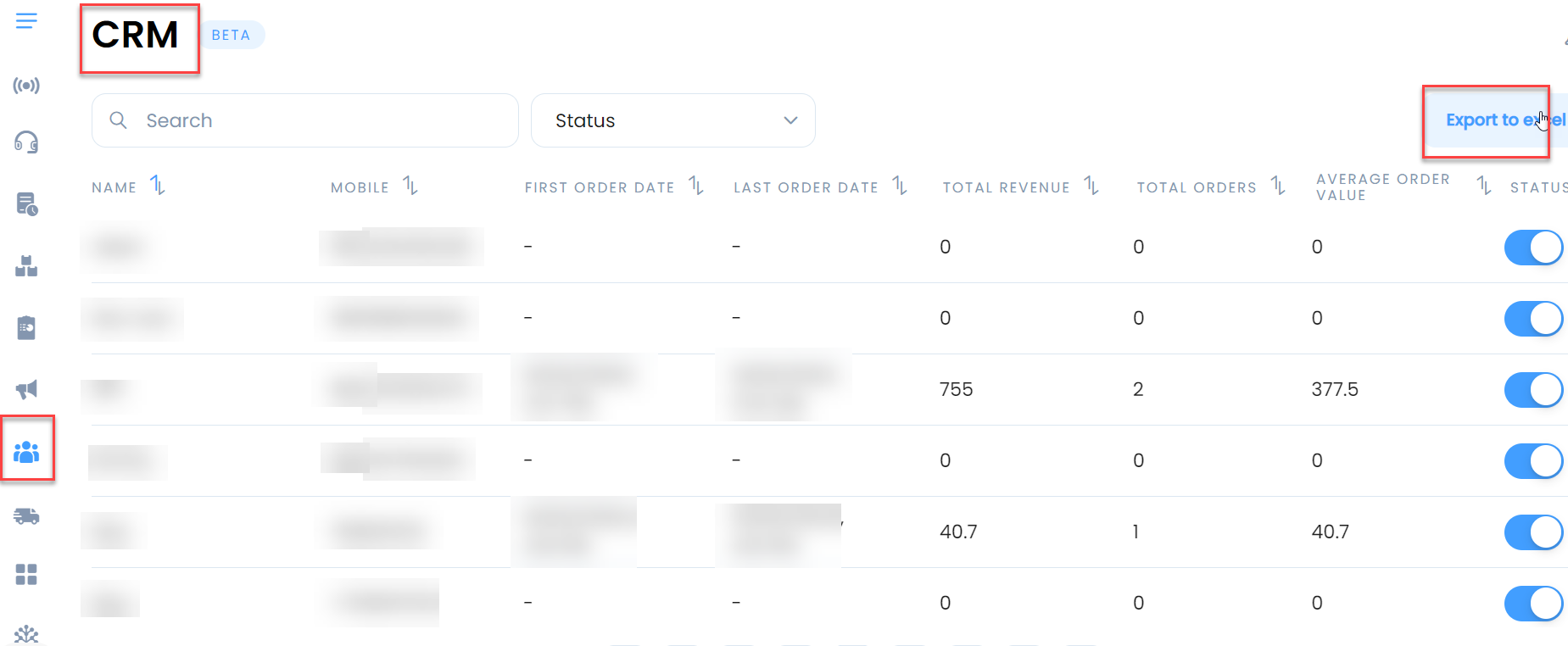Open the hamburger menu icon
The width and height of the screenshot is (1568, 646).
[x=26, y=21]
